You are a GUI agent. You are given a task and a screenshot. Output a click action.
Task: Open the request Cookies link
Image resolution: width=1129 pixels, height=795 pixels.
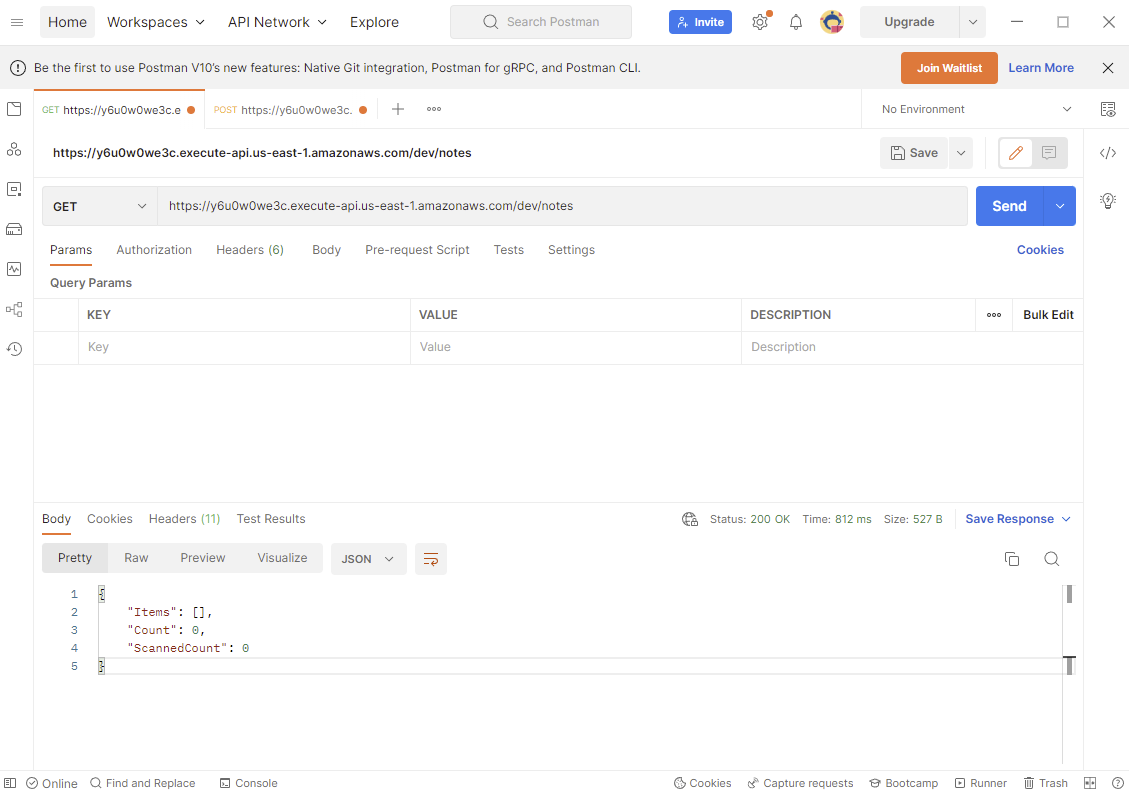coord(1040,250)
